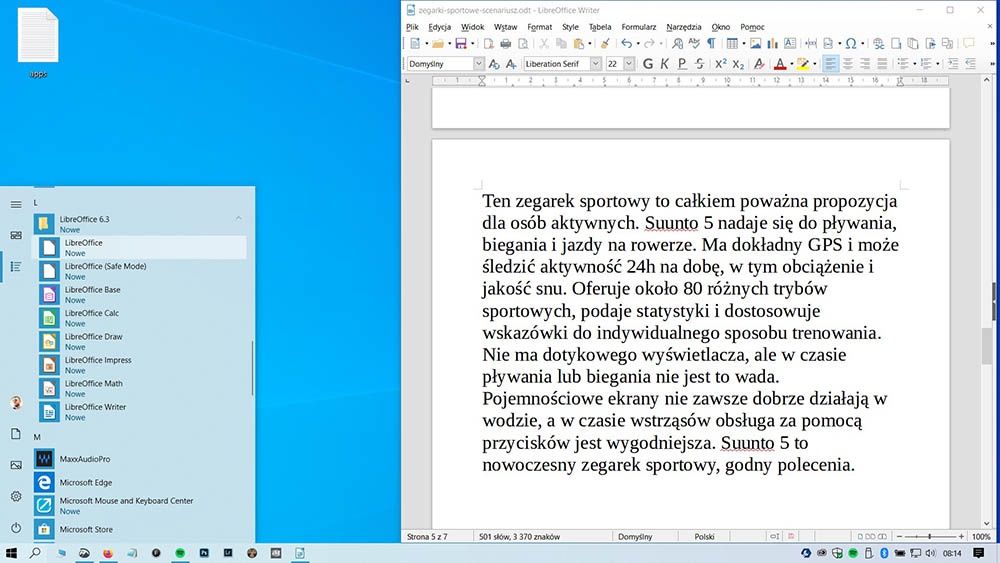
Task: Undo the last action in Writer
Action: [x=627, y=43]
